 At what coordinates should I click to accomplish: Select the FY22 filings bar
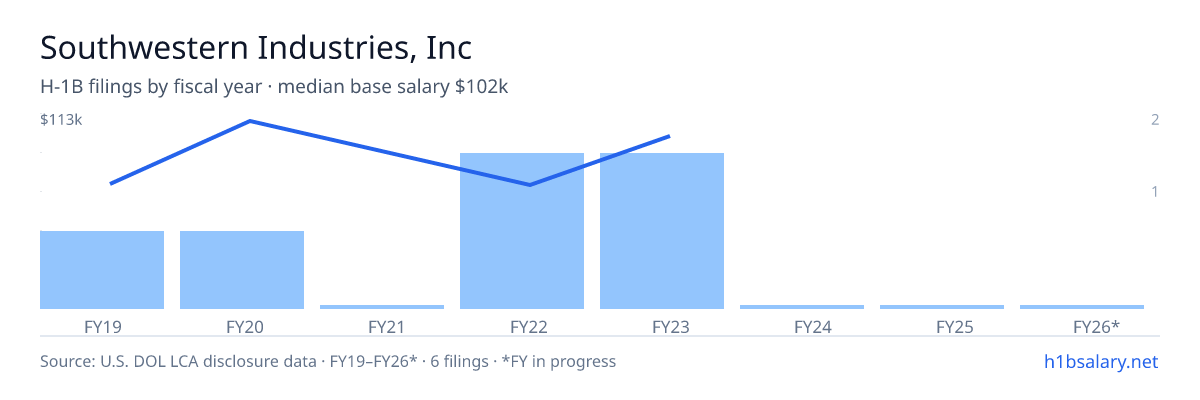tap(522, 231)
